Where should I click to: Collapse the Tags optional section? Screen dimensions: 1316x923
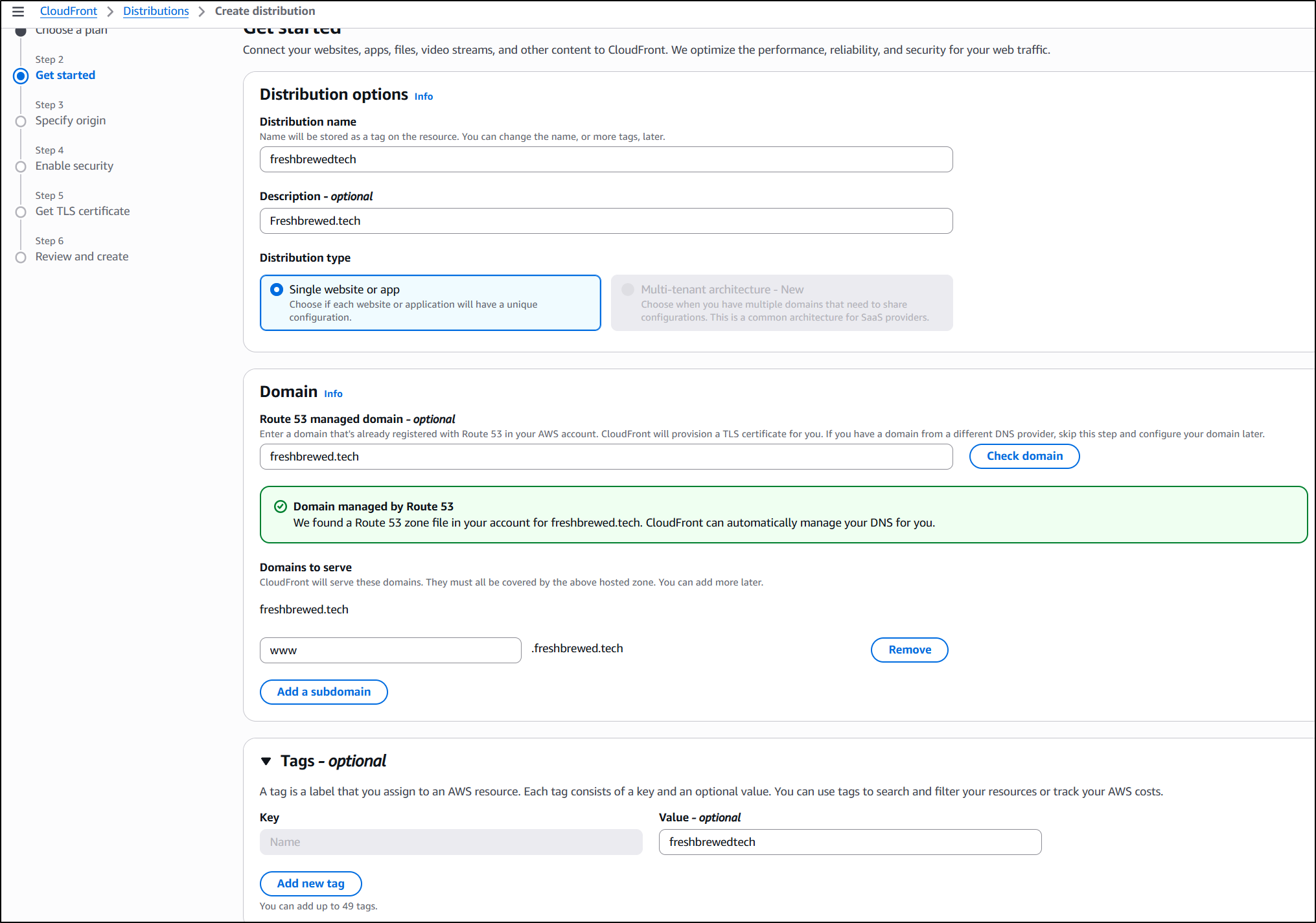click(266, 761)
